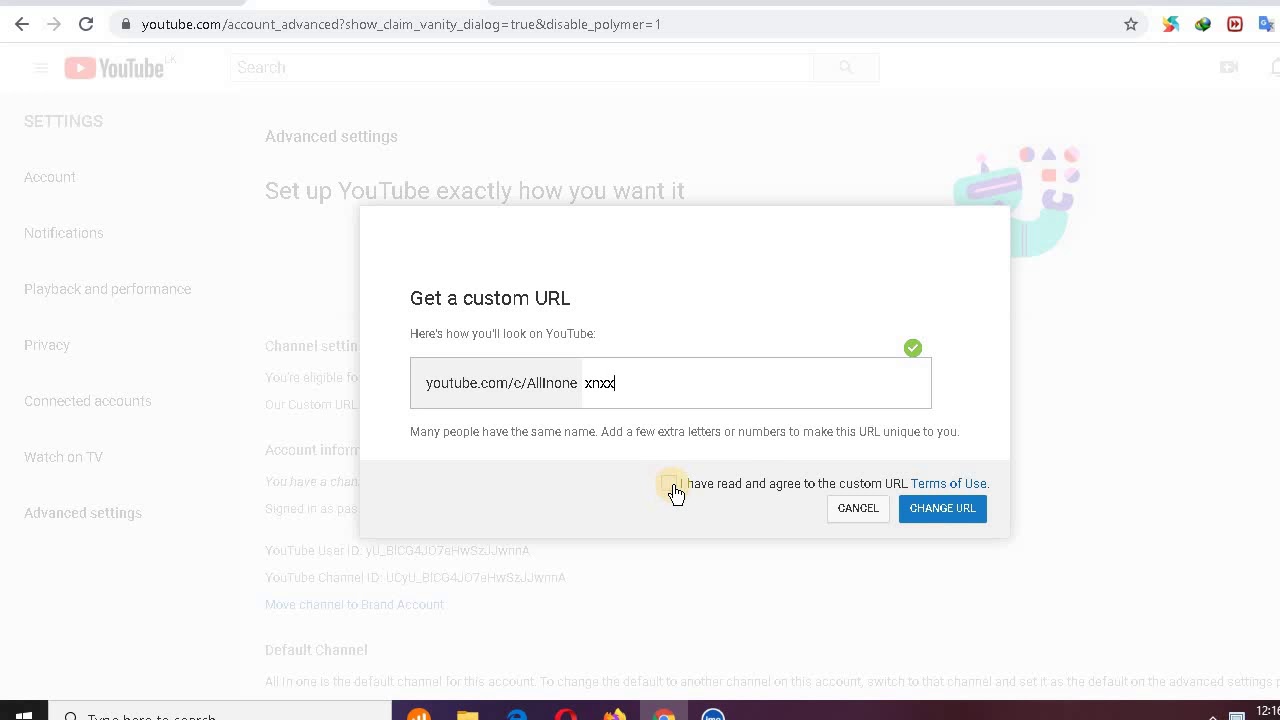Click the green checkmark availability icon
Image resolution: width=1280 pixels, height=720 pixels.
click(x=913, y=348)
